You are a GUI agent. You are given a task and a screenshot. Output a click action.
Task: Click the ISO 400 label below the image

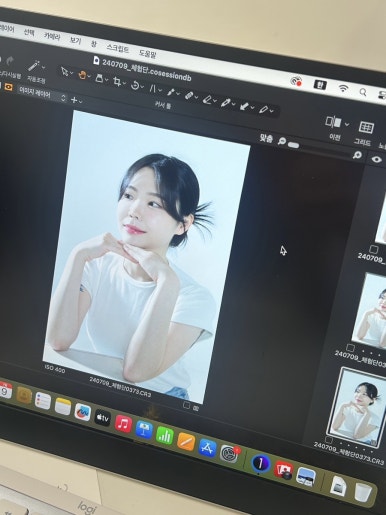(55, 368)
